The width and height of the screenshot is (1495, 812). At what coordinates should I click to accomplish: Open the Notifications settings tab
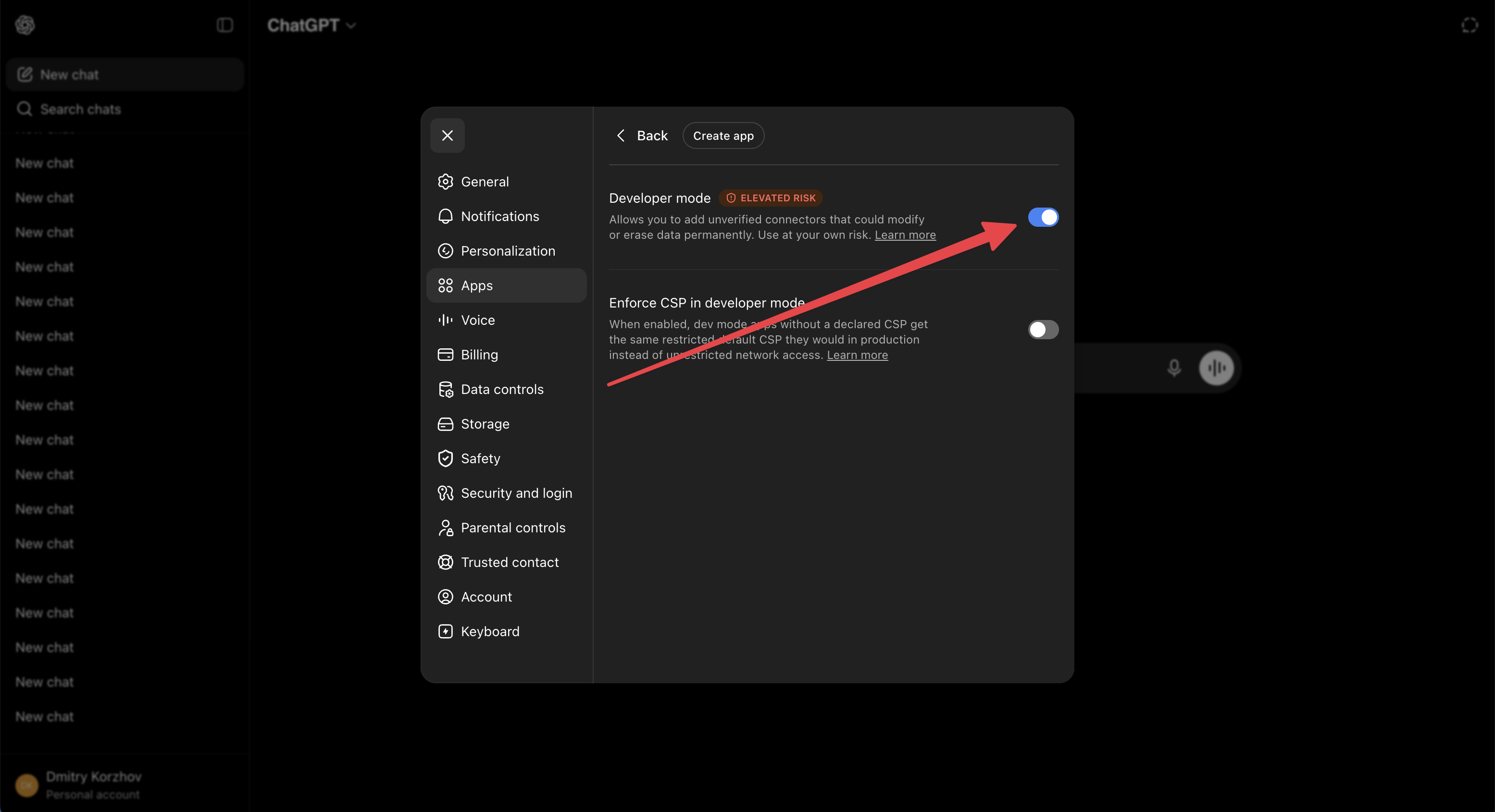506,216
